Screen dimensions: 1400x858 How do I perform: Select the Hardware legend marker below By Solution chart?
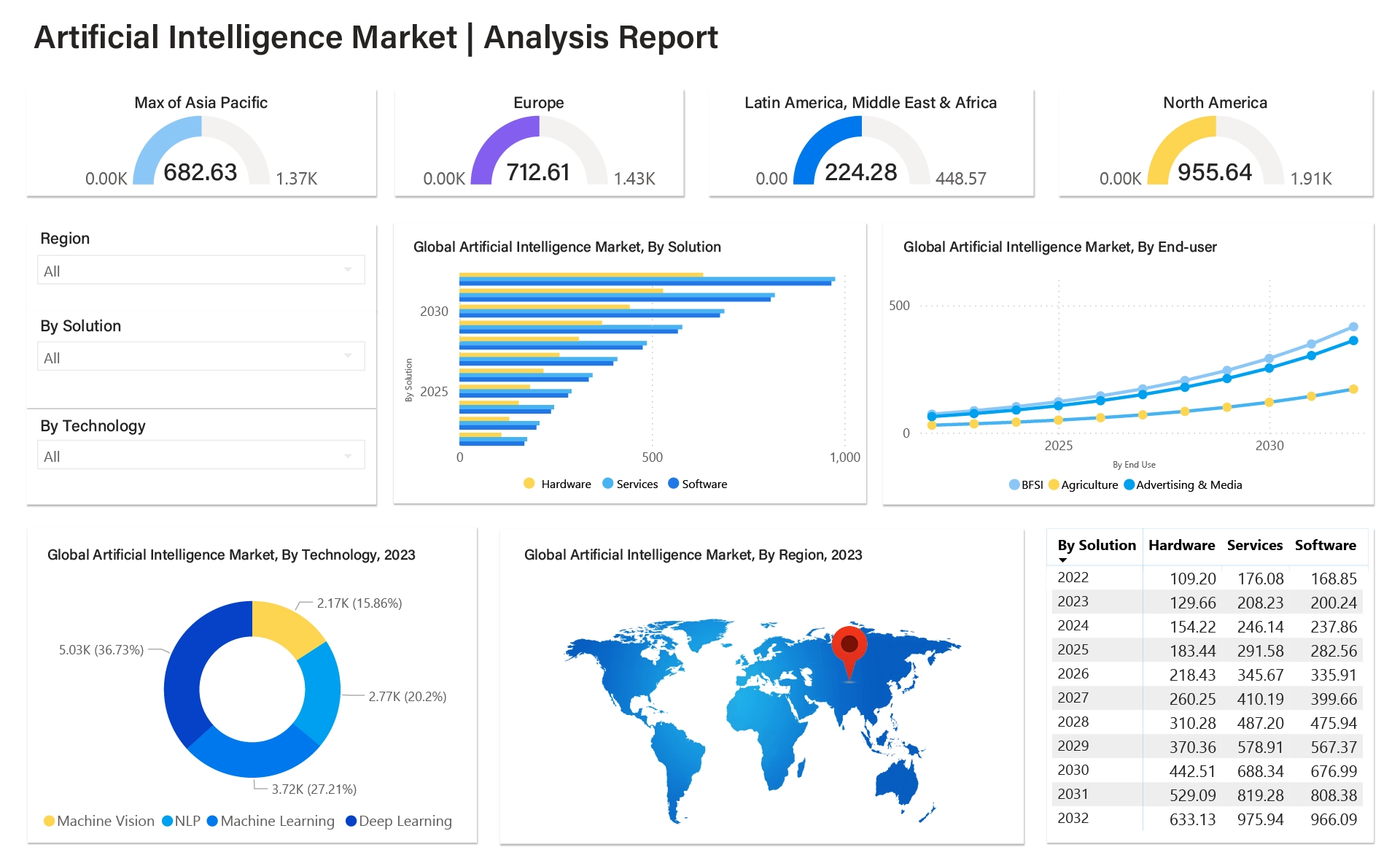(x=529, y=484)
